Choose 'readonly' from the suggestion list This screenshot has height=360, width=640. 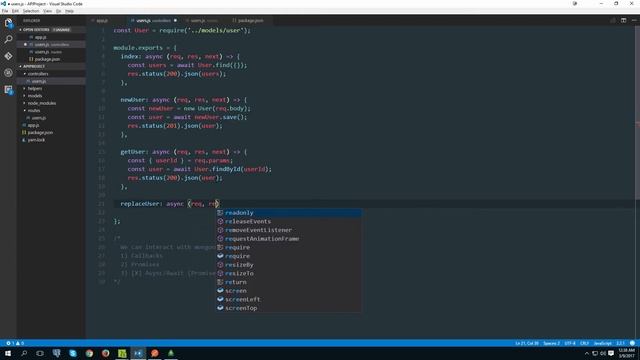[289, 213]
